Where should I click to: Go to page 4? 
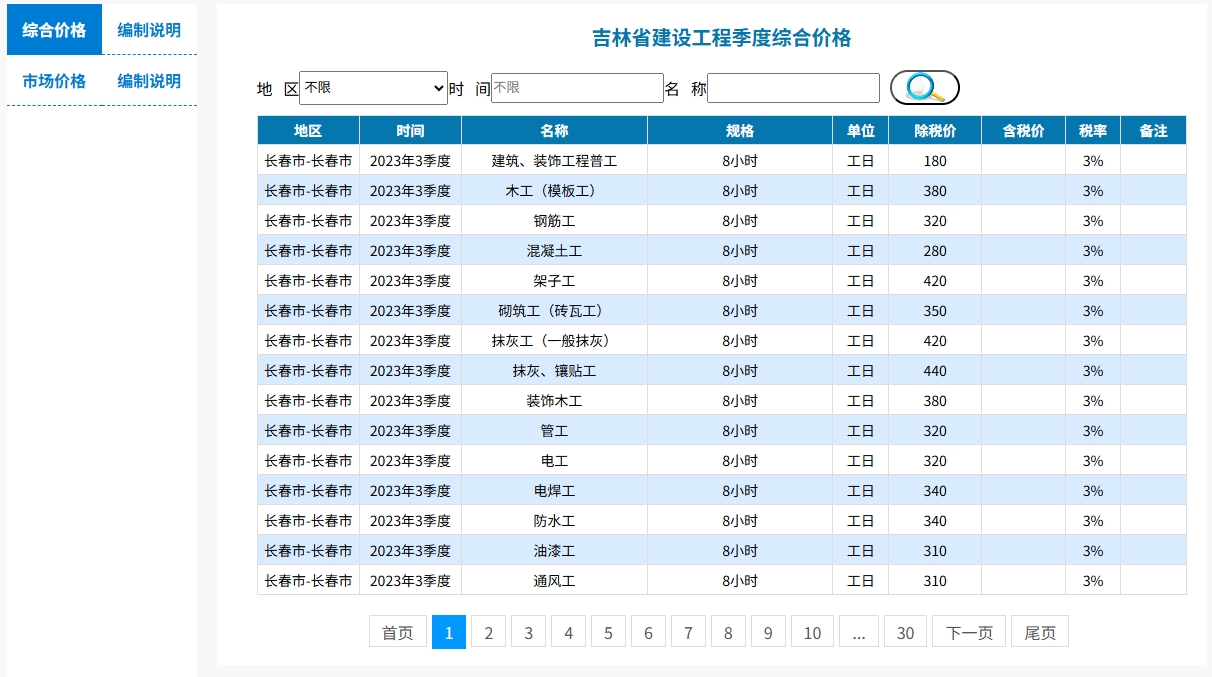pyautogui.click(x=568, y=632)
